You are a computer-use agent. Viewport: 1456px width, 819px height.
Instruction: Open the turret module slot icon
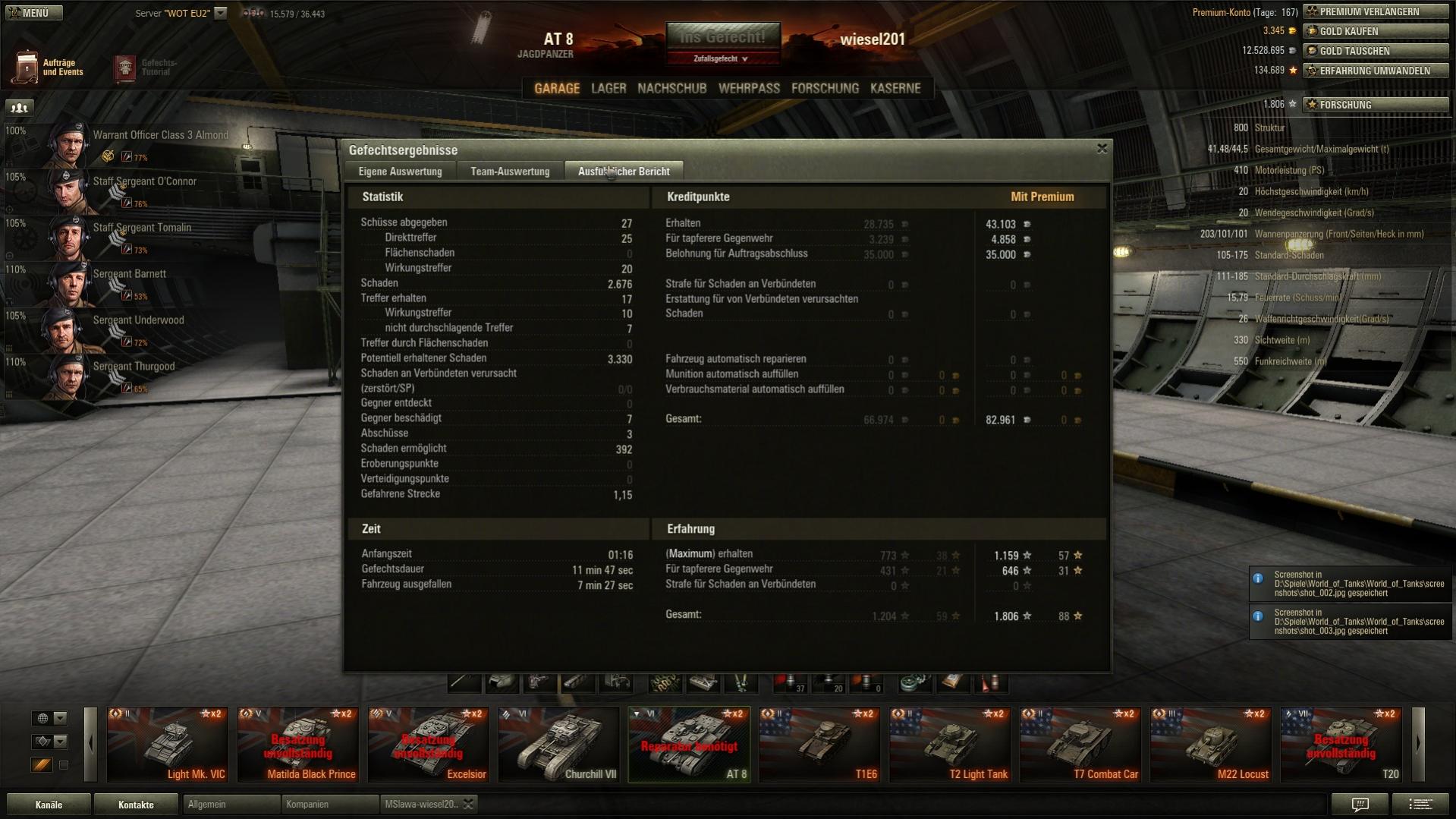pyautogui.click(x=502, y=683)
